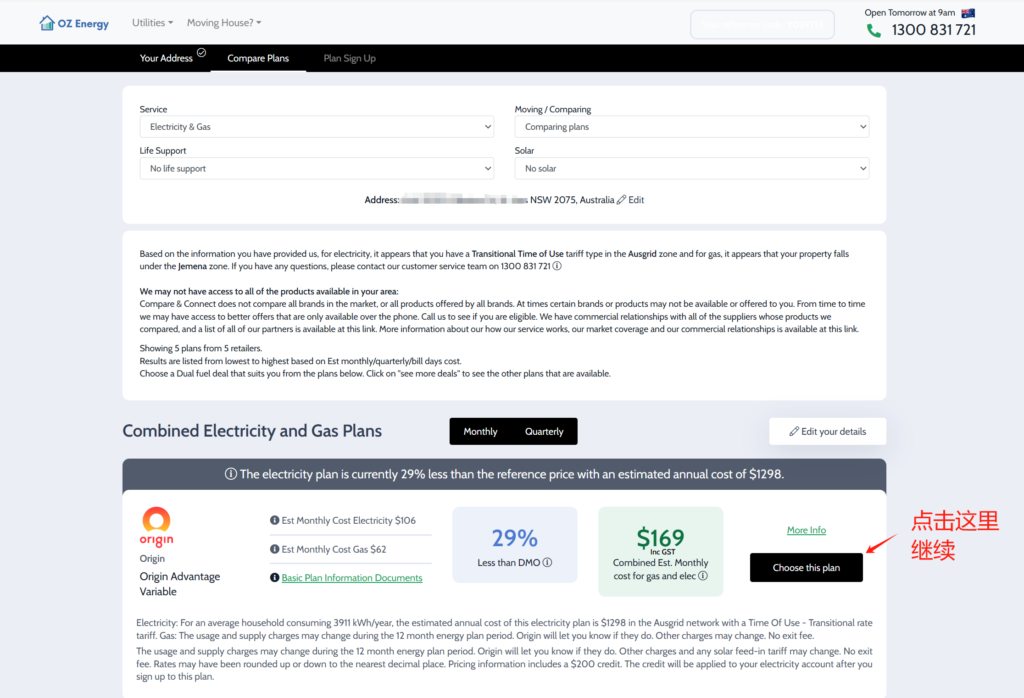Click the pencil icon in Edit your details
Image resolution: width=1024 pixels, height=698 pixels.
[793, 432]
